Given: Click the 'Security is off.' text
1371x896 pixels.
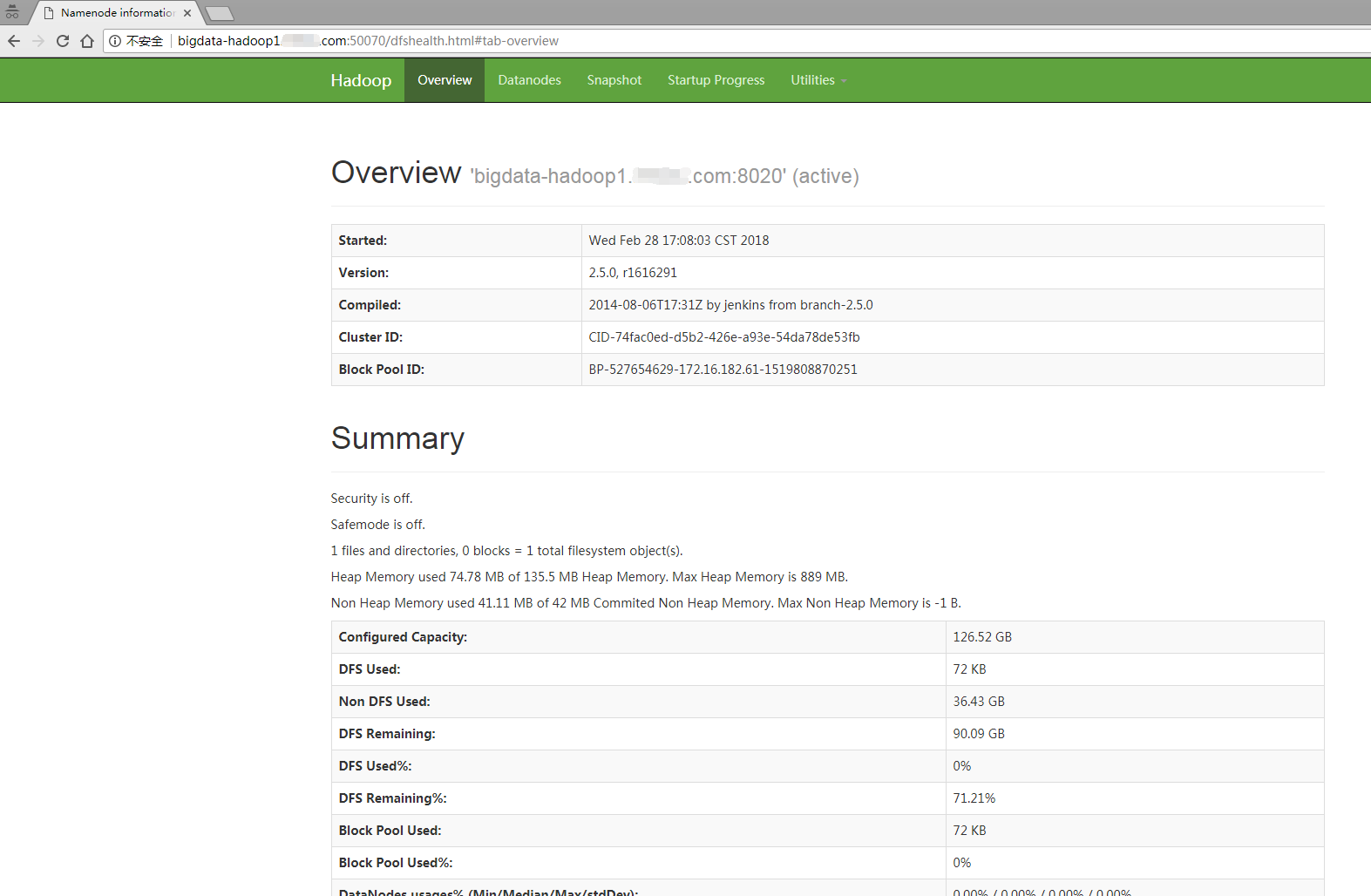Looking at the screenshot, I should tap(372, 499).
